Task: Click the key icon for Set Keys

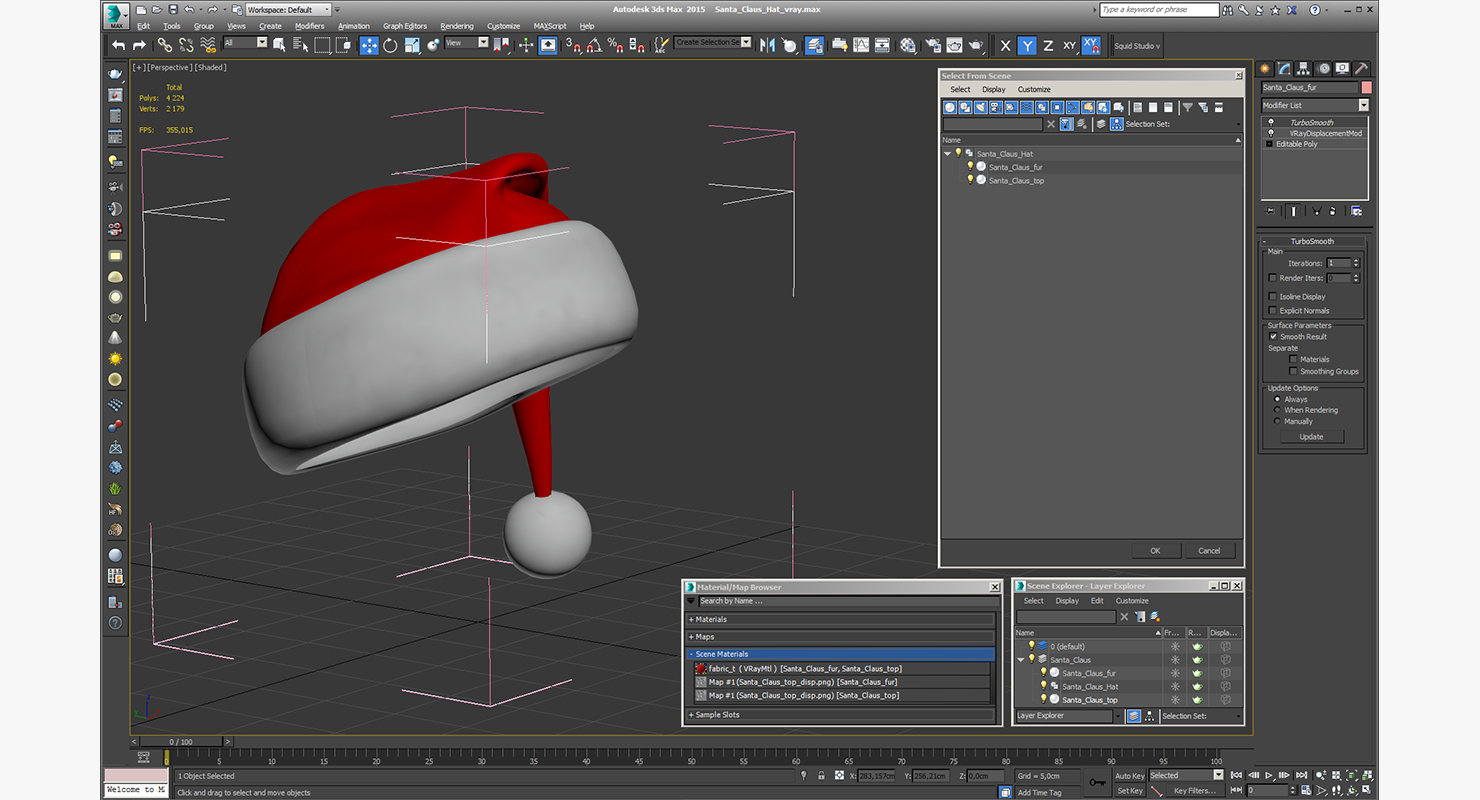Action: [x=1097, y=782]
